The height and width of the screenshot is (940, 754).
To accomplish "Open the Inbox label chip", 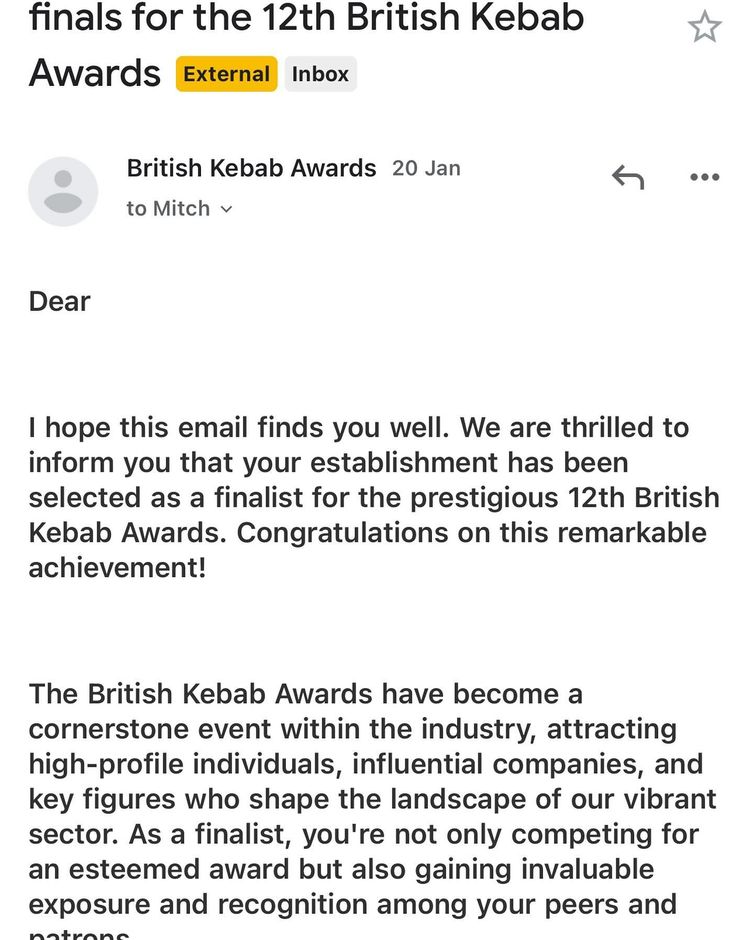I will point(320,73).
